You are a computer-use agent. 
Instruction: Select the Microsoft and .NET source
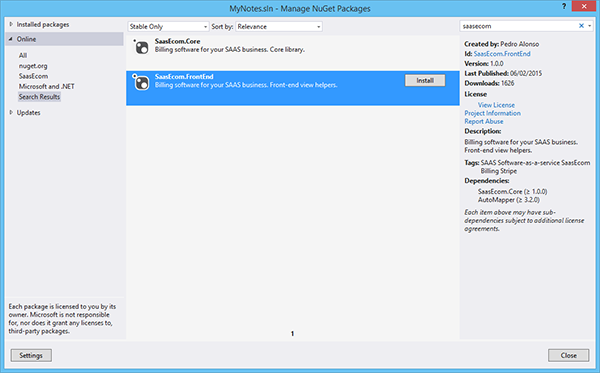point(47,86)
